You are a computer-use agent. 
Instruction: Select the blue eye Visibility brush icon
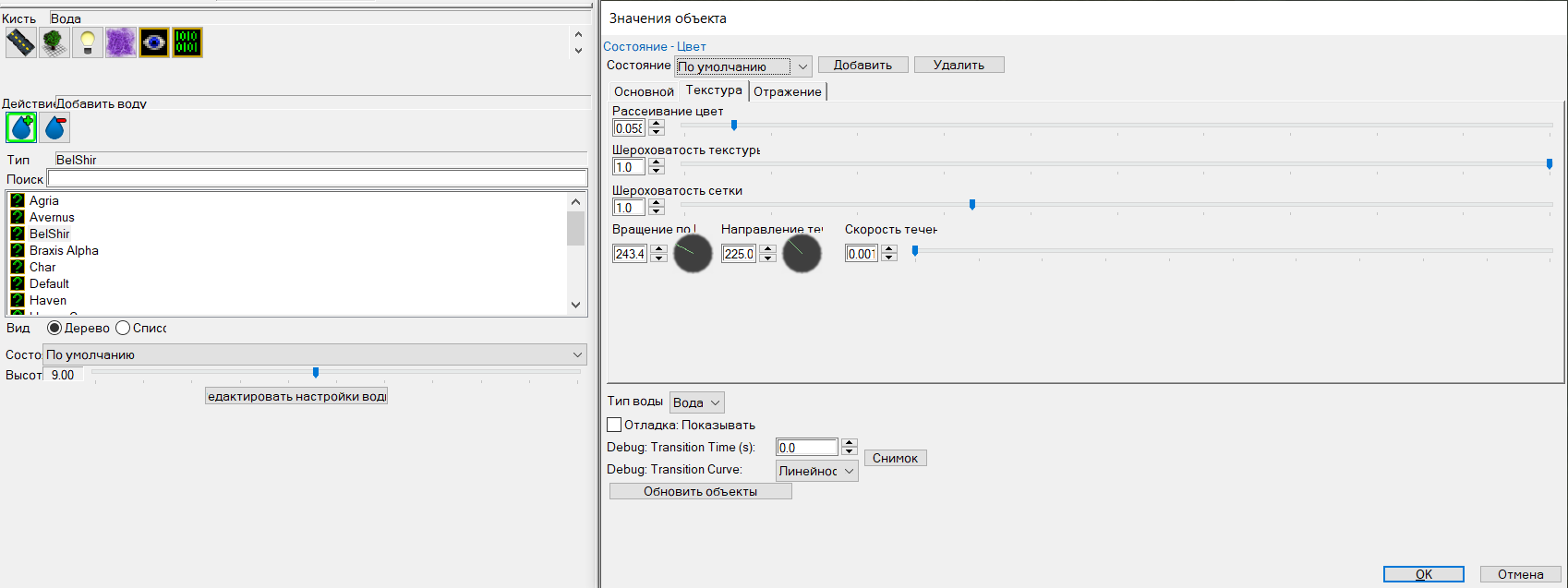pos(154,42)
